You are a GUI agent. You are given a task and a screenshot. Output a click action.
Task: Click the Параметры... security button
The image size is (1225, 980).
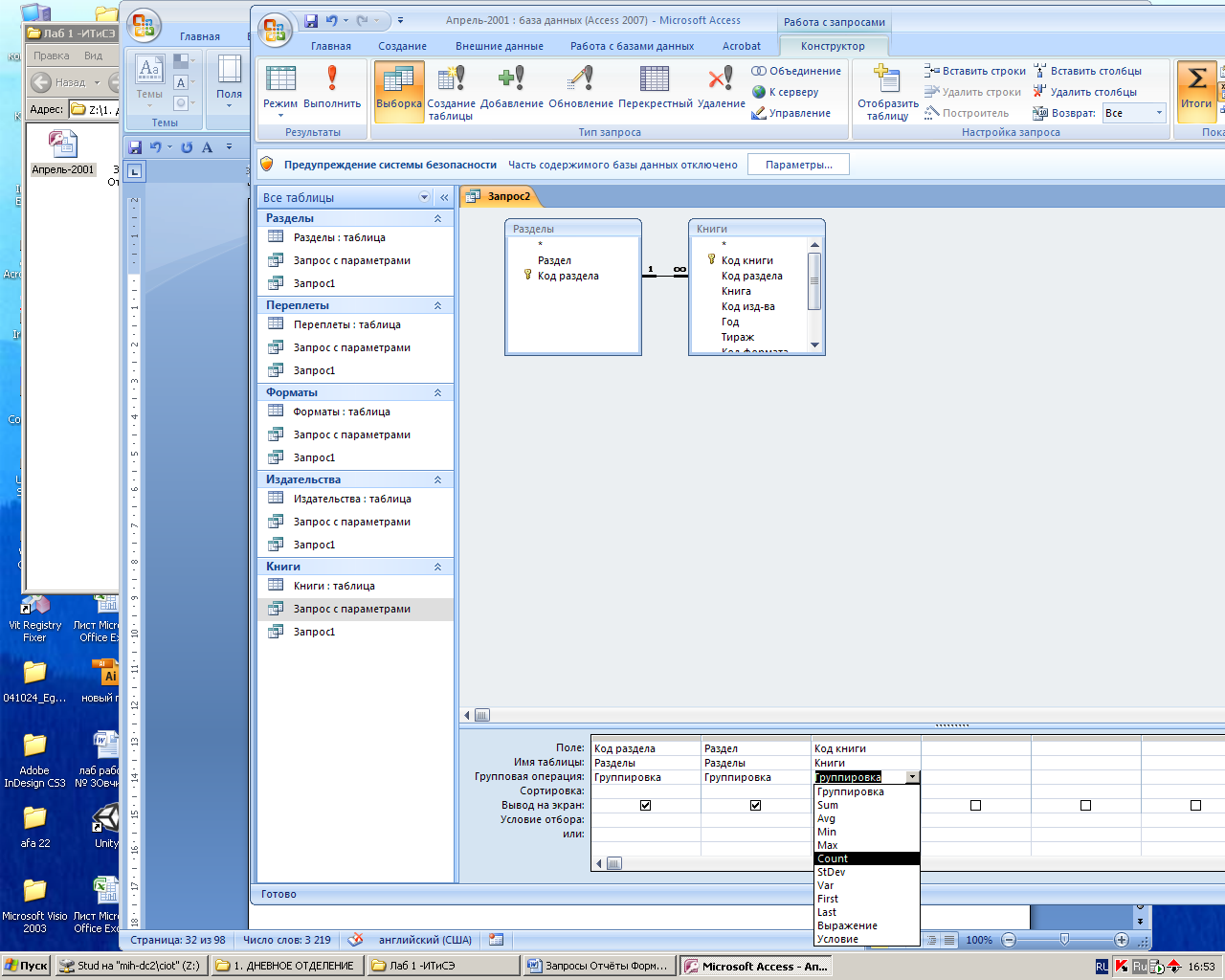coord(798,165)
